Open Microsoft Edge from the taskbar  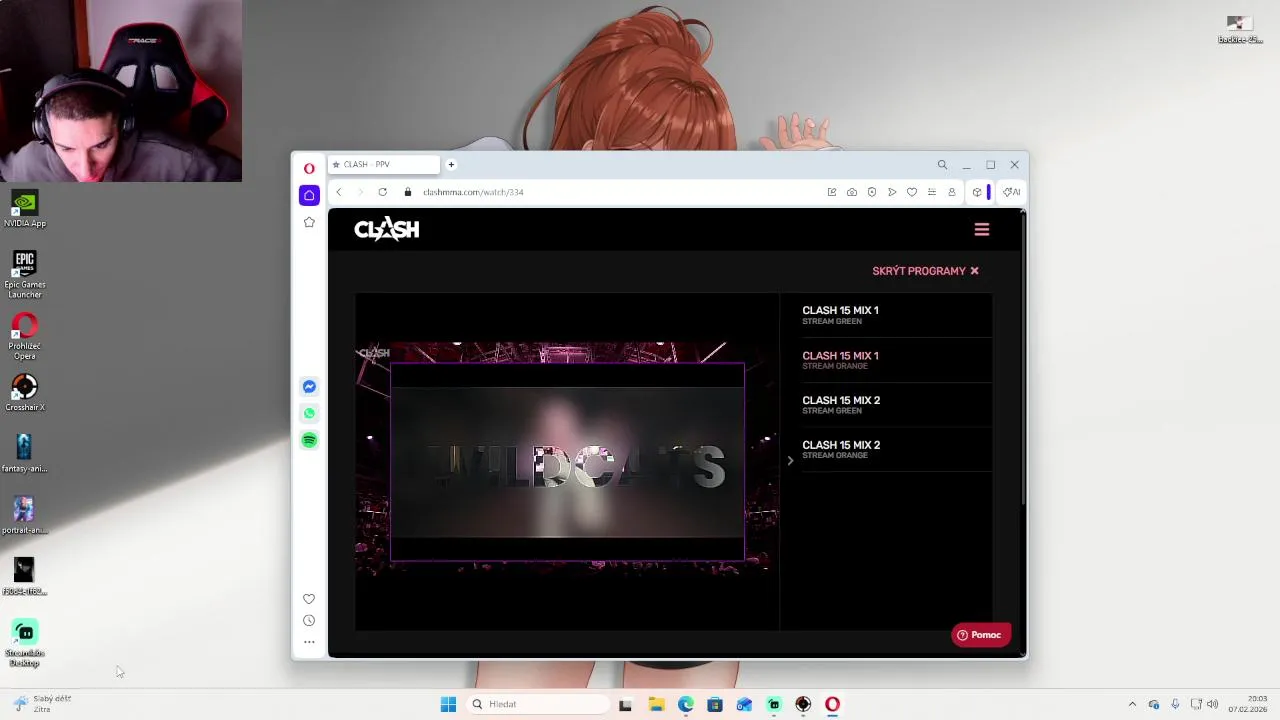pyautogui.click(x=685, y=704)
